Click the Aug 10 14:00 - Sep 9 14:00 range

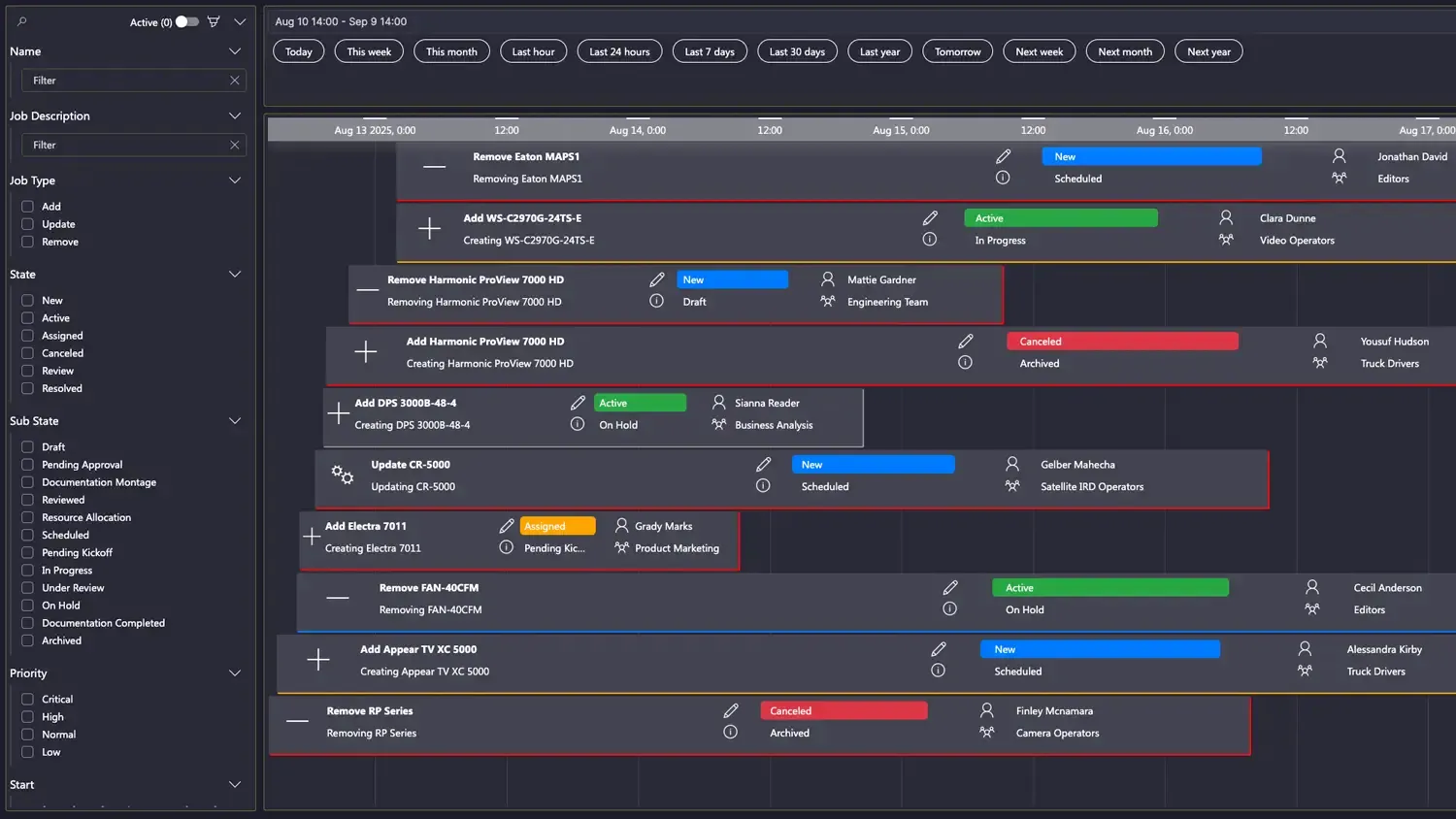tap(341, 21)
